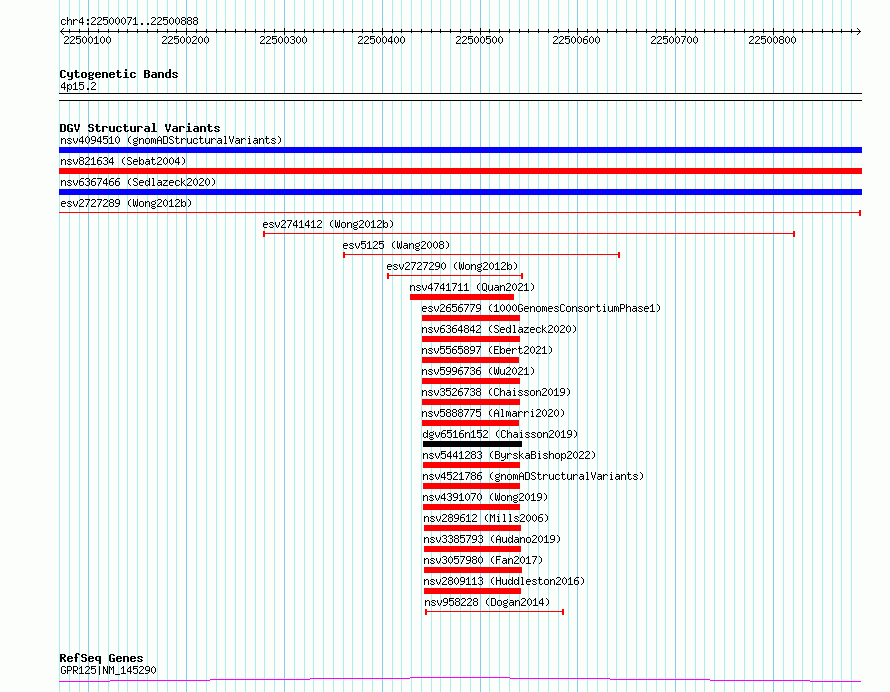
Task: Open variant nsv4741711 Quan2021 label
Action: click(x=472, y=287)
